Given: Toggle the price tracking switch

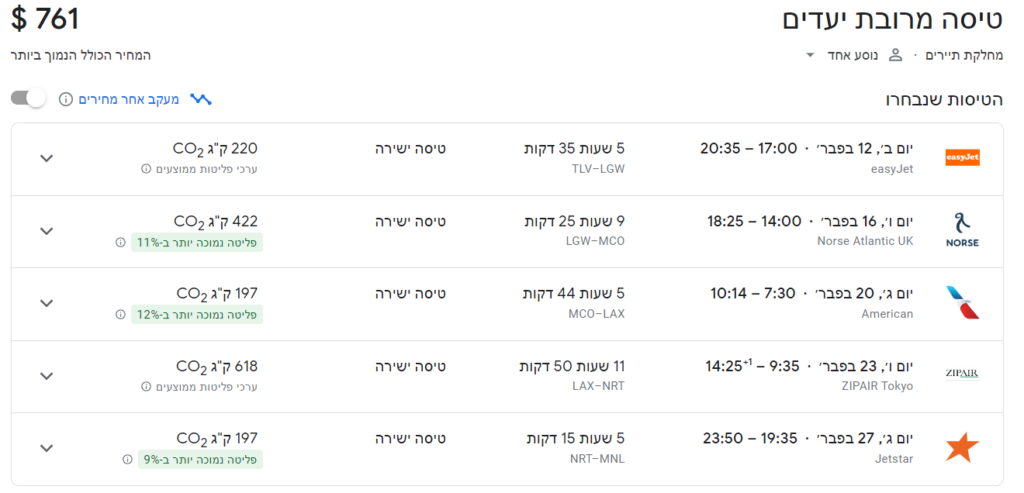Looking at the screenshot, I should click(x=28, y=99).
